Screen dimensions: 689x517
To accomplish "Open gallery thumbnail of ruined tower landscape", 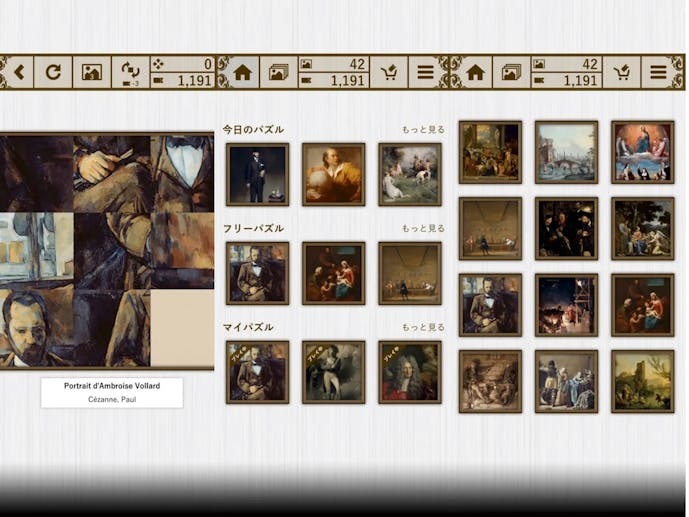I will 642,381.
